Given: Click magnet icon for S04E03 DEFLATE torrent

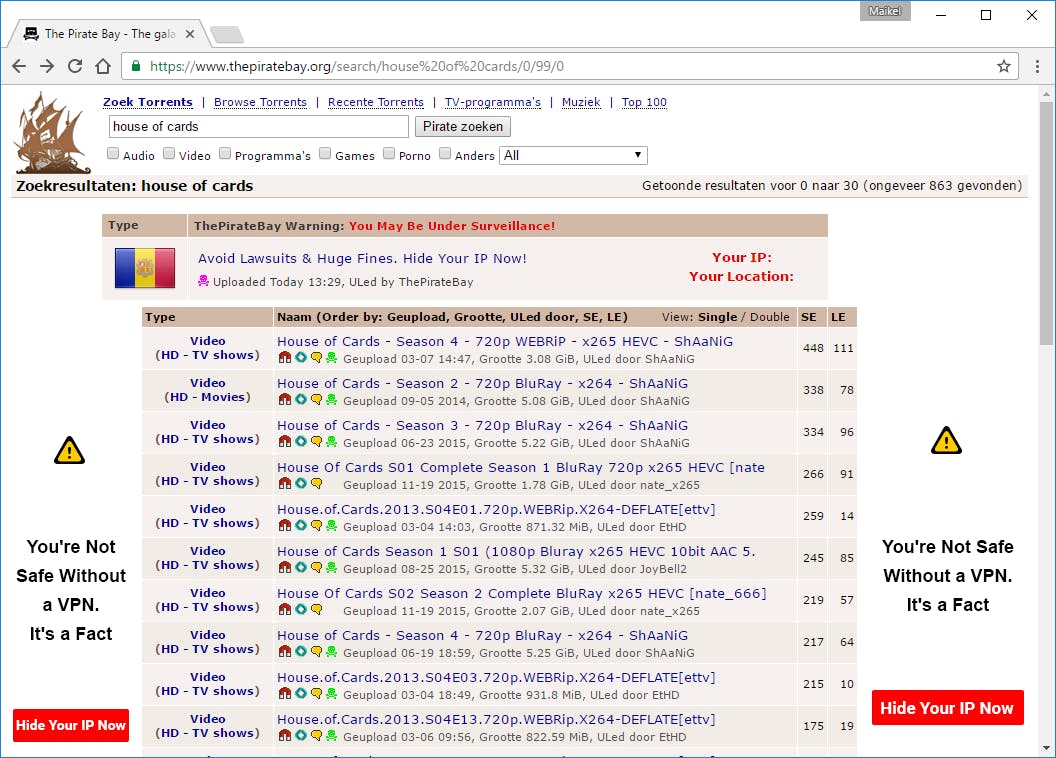Looking at the screenshot, I should coord(285,694).
